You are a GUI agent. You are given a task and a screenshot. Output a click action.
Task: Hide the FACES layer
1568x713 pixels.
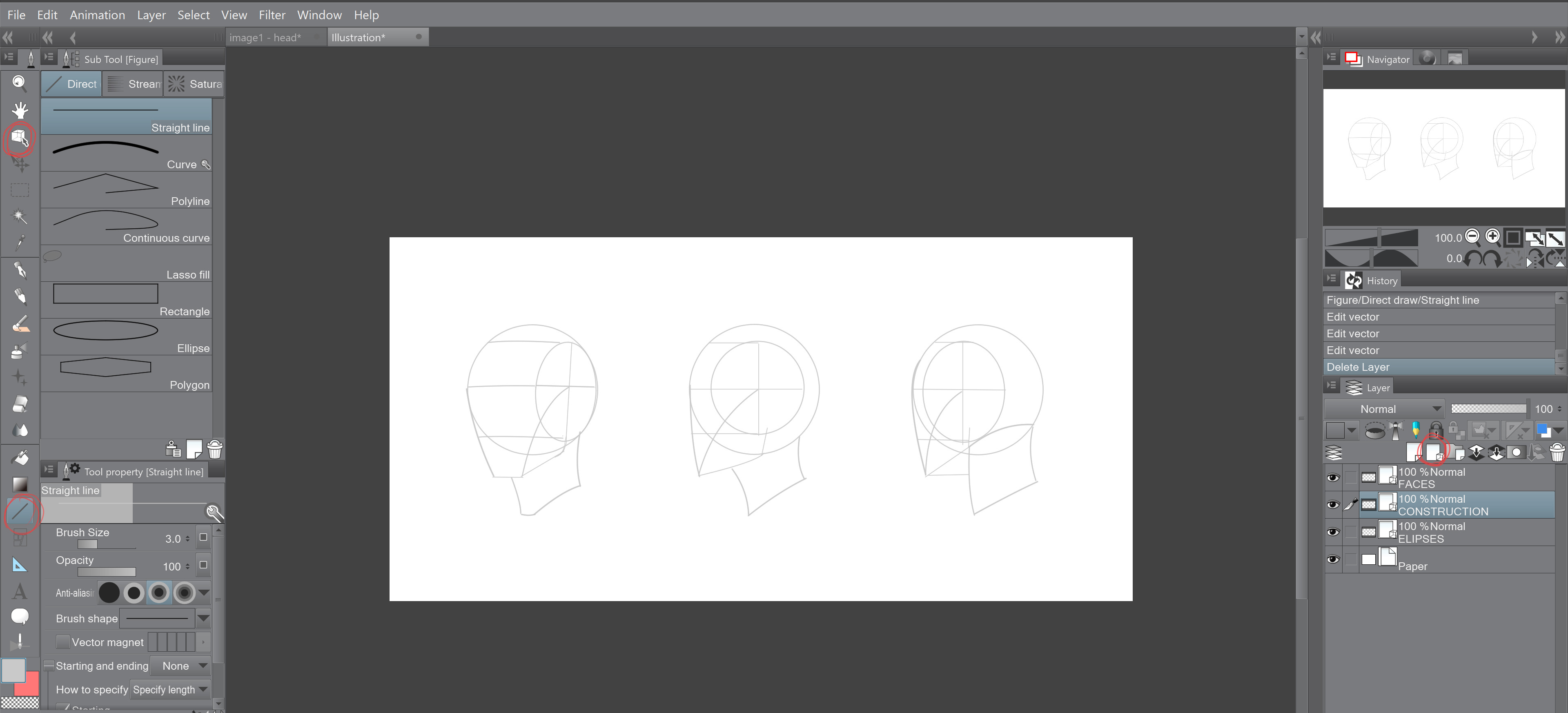tap(1332, 477)
